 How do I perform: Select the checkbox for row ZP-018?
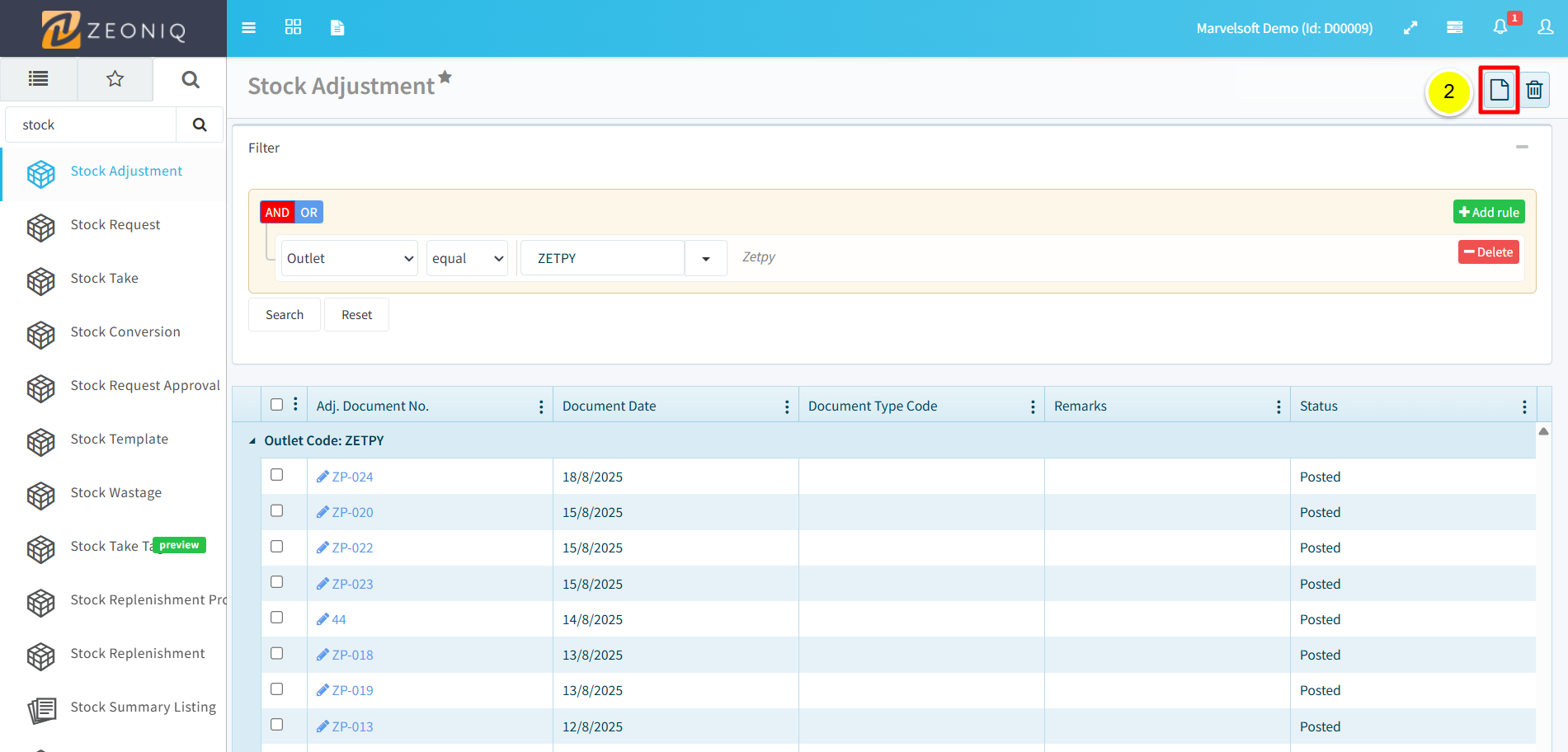coord(277,653)
